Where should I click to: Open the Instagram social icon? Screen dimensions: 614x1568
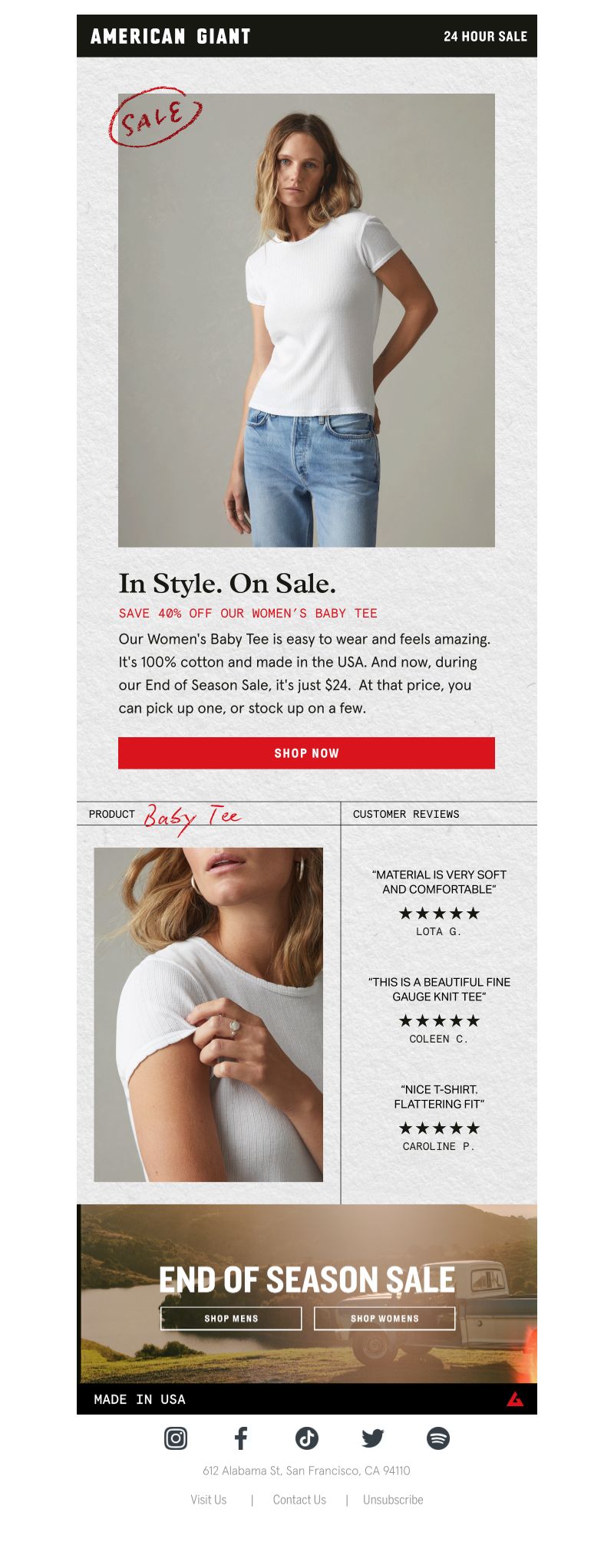click(x=176, y=1438)
